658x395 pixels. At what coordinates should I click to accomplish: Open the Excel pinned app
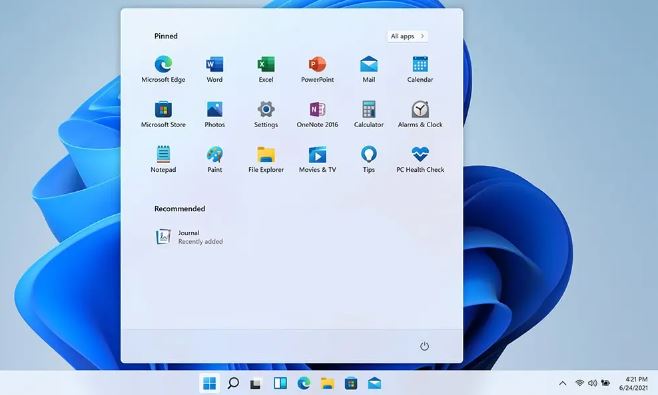(x=266, y=70)
